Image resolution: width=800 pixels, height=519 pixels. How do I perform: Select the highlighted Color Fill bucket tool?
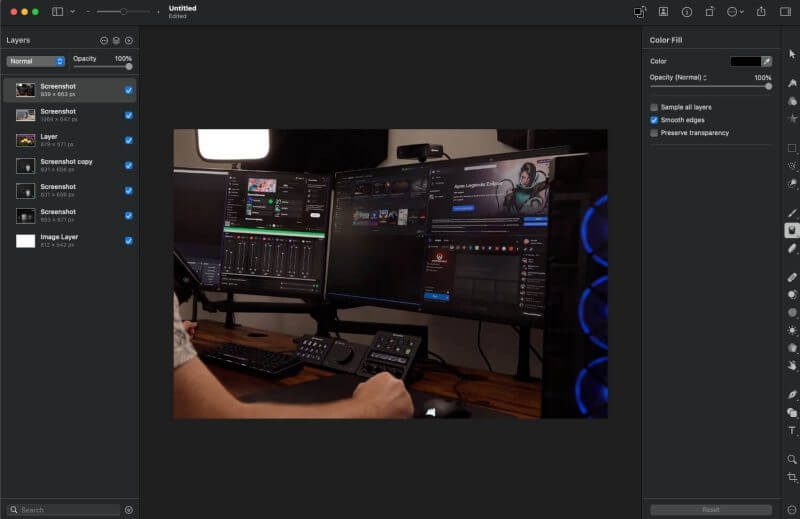[792, 230]
